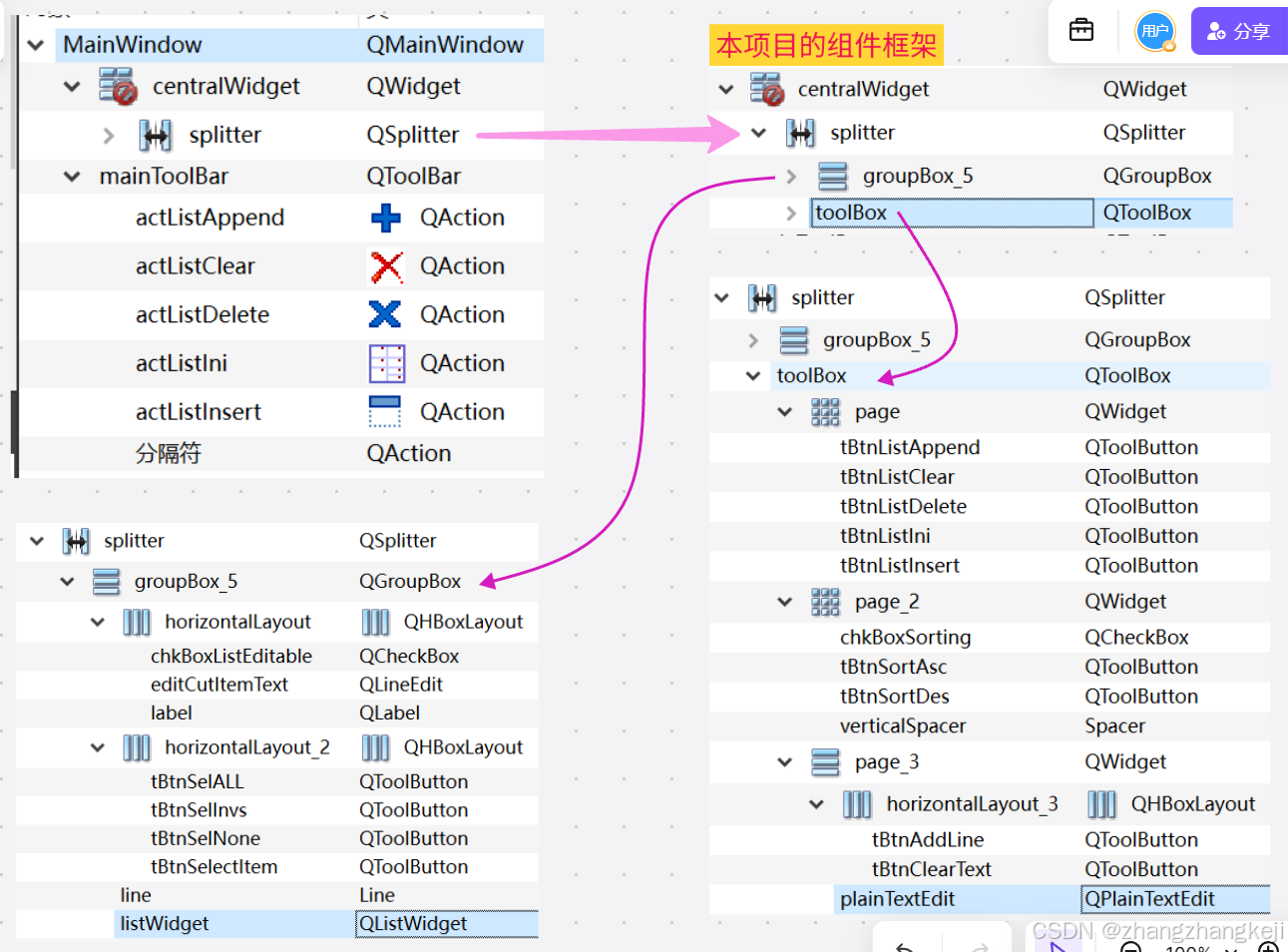Click the QPlainTextEdit class cell
This screenshot has width=1288, height=952.
coord(1175,899)
